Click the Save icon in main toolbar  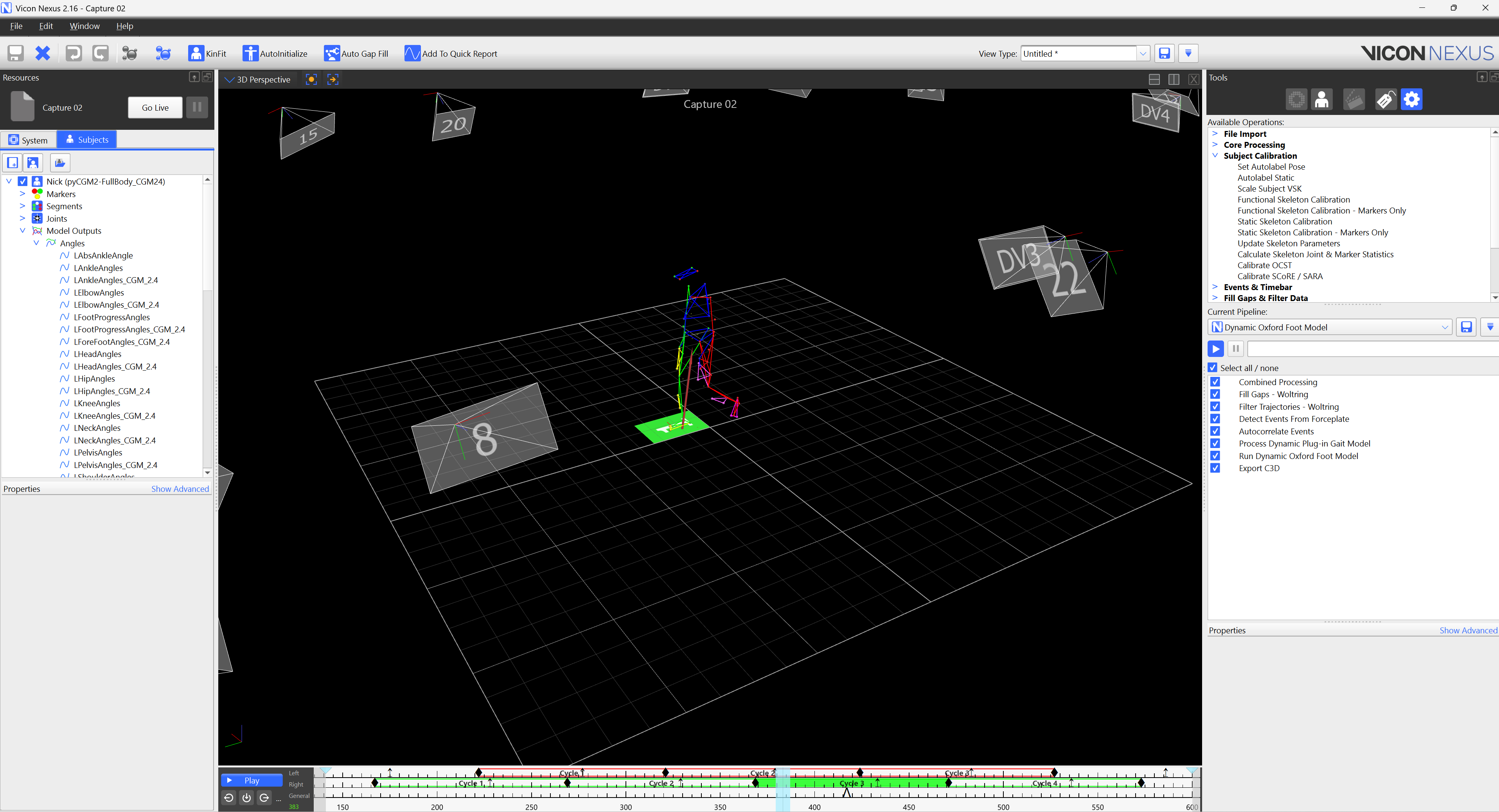(16, 54)
